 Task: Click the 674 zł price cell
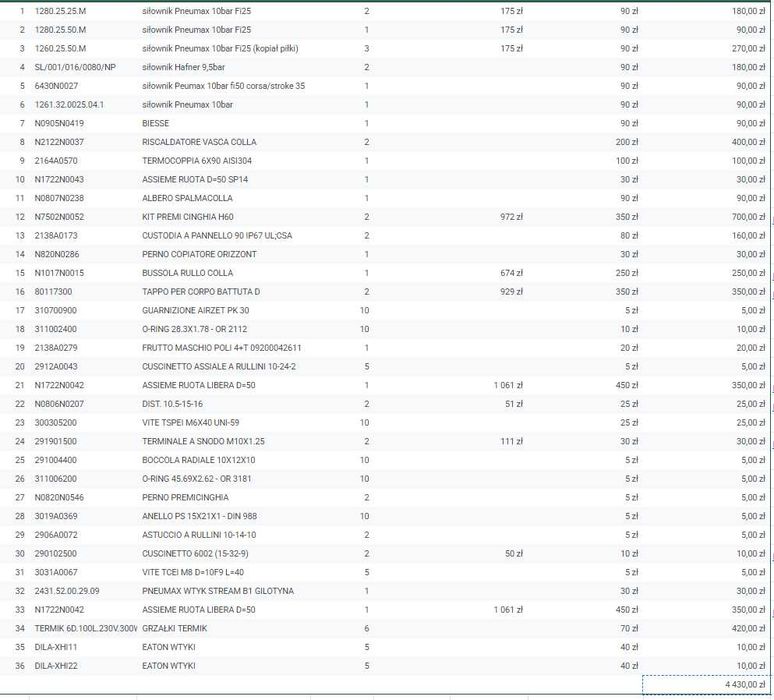(511, 273)
